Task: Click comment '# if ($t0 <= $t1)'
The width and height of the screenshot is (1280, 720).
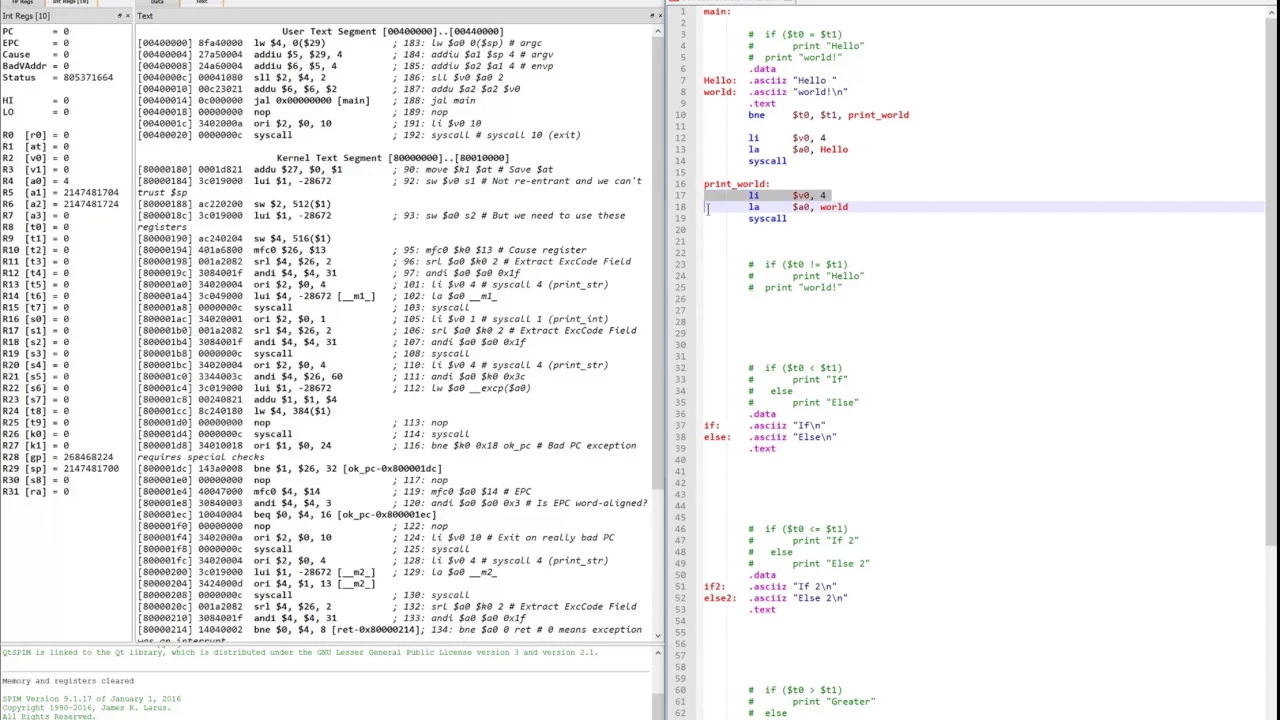Action: pos(798,529)
